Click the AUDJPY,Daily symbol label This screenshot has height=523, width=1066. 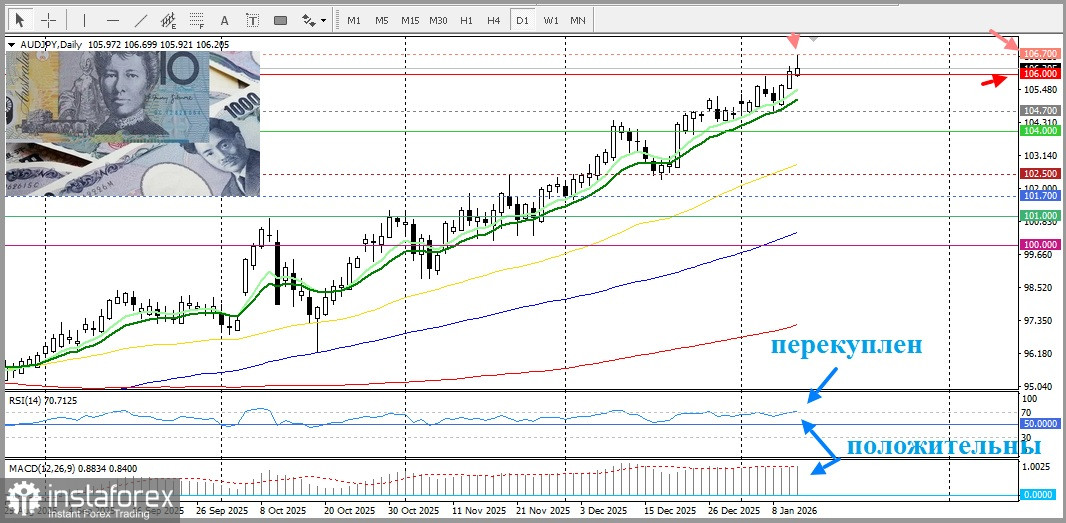50,45
